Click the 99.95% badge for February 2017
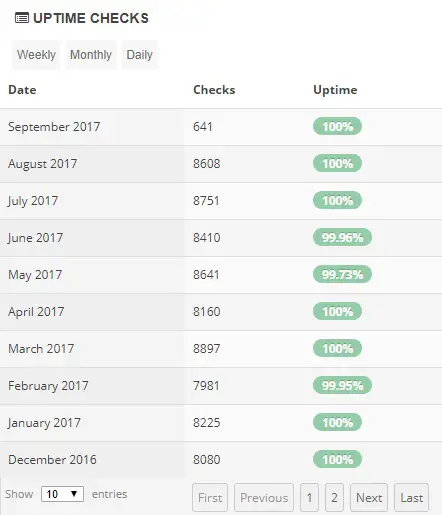Image resolution: width=442 pixels, height=515 pixels. (x=342, y=385)
